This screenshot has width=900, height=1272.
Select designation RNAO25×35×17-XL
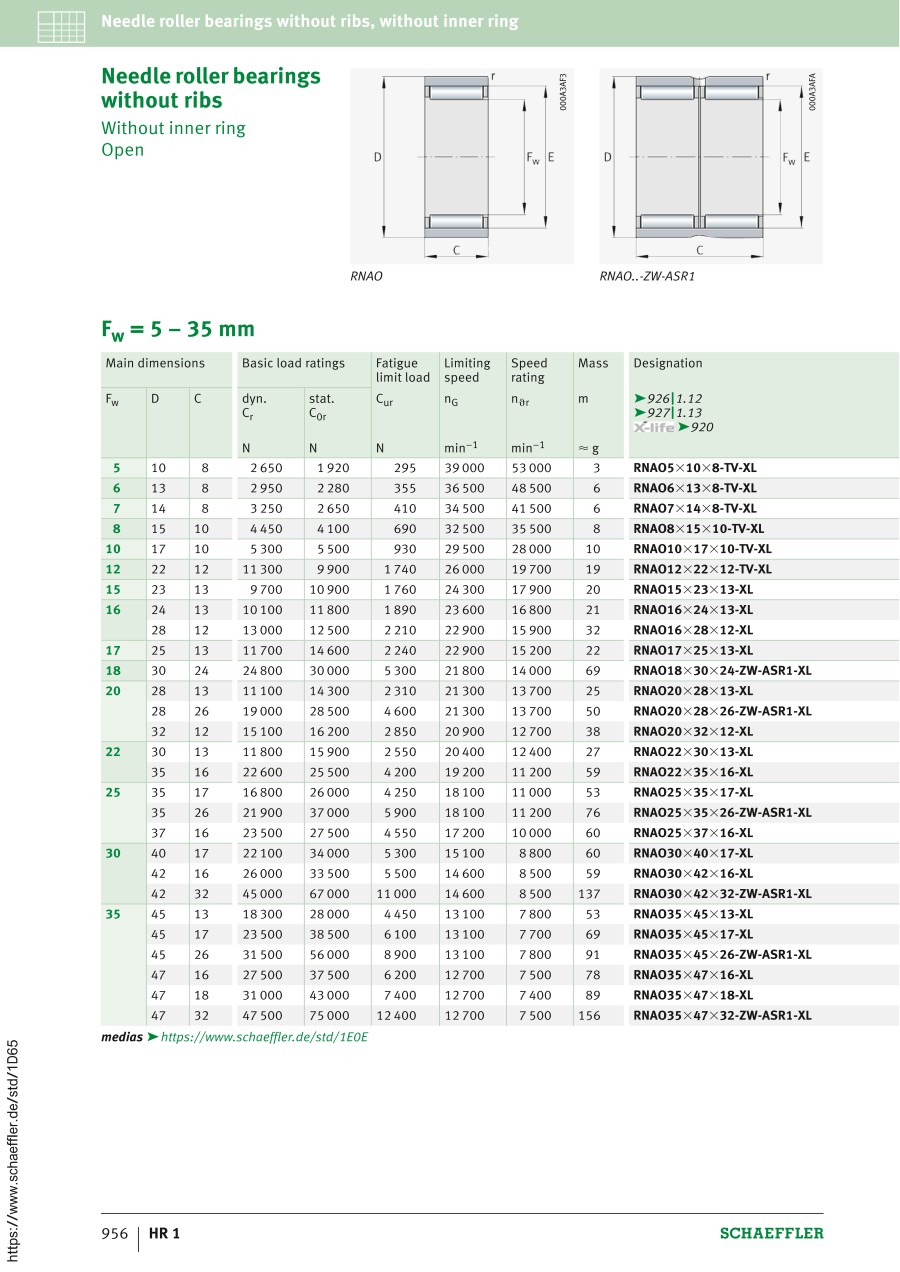[x=693, y=792]
